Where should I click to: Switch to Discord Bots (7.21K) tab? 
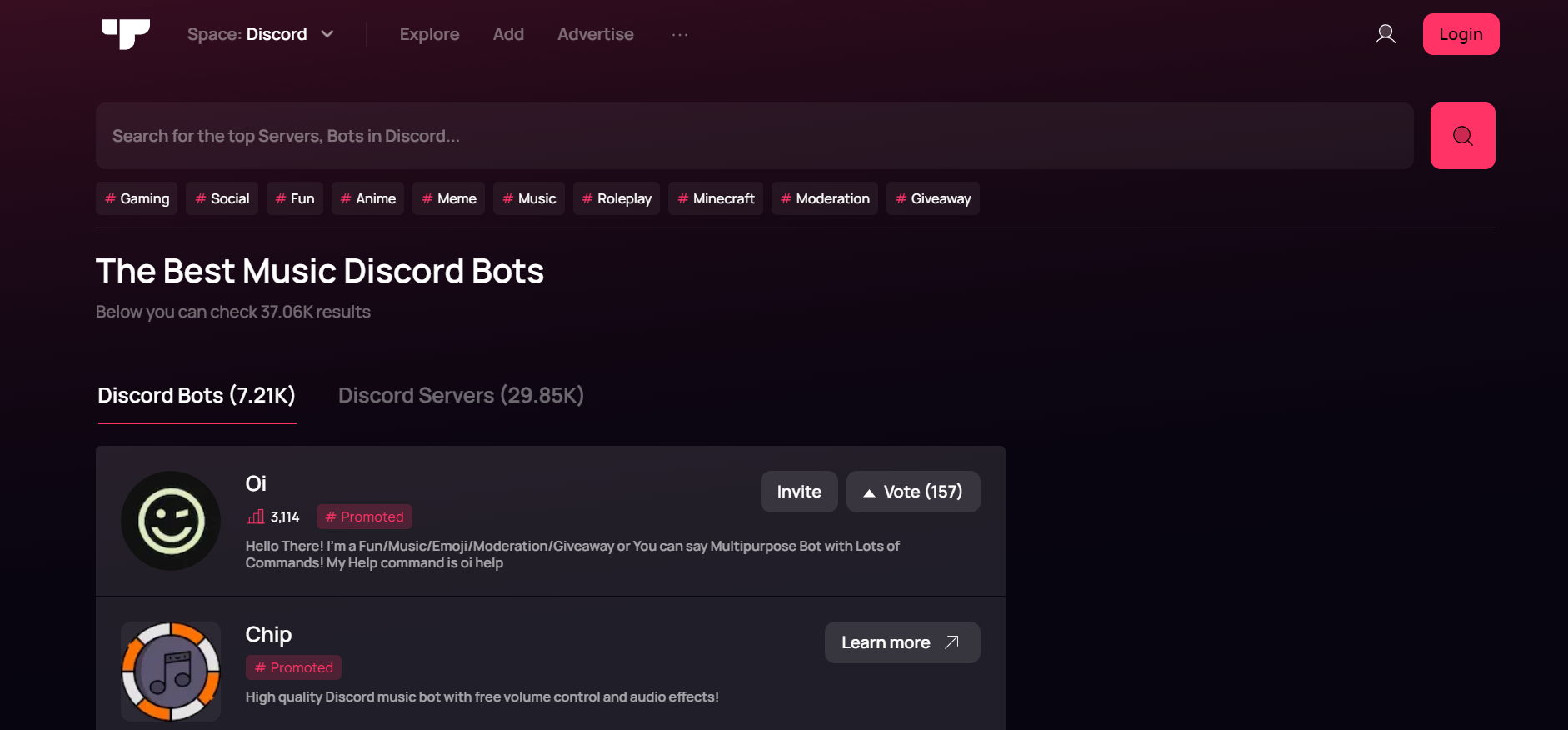(197, 395)
